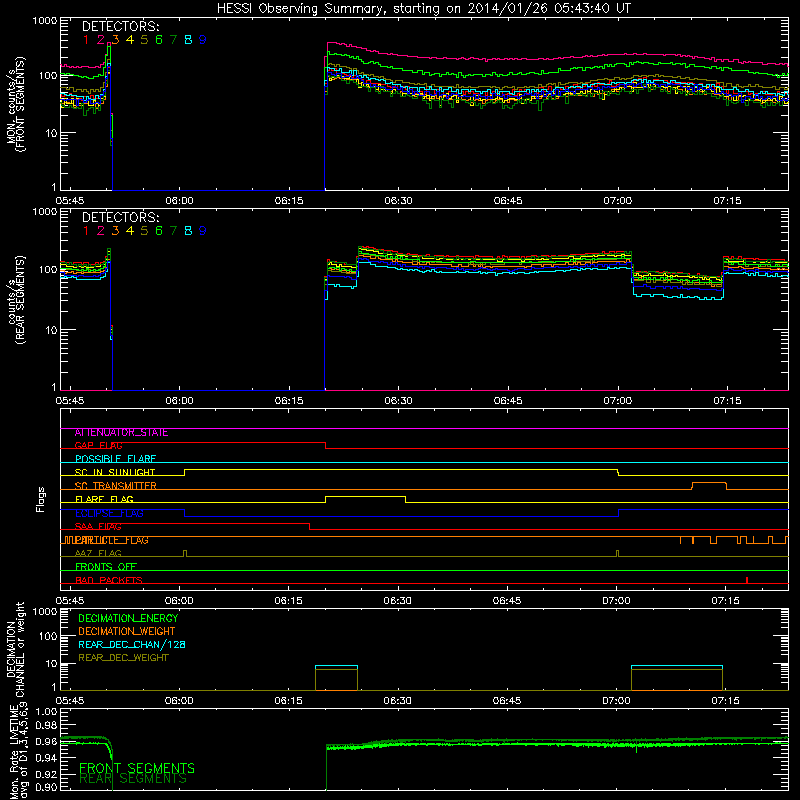800x800 pixels.
Task: Select the SAA_FLAG label
Action: [98, 527]
